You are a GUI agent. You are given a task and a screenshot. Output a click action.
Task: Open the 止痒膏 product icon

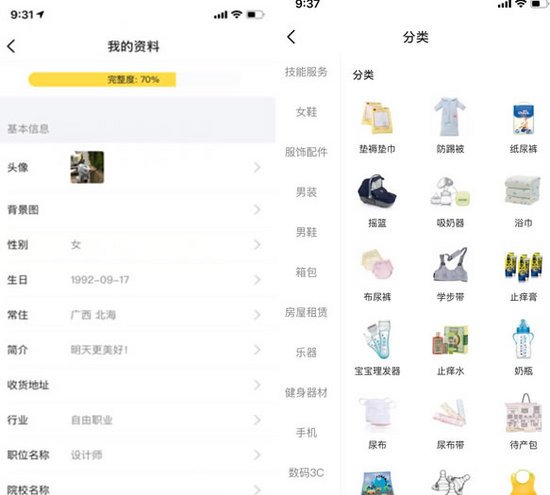pyautogui.click(x=523, y=267)
